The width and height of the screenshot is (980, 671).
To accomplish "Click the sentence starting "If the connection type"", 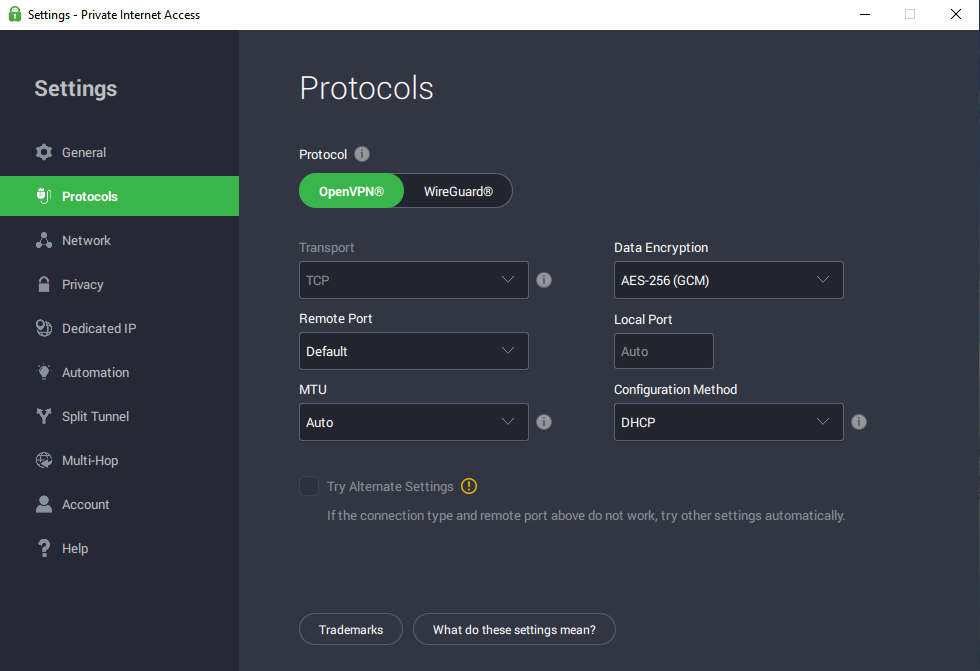I will (x=586, y=515).
